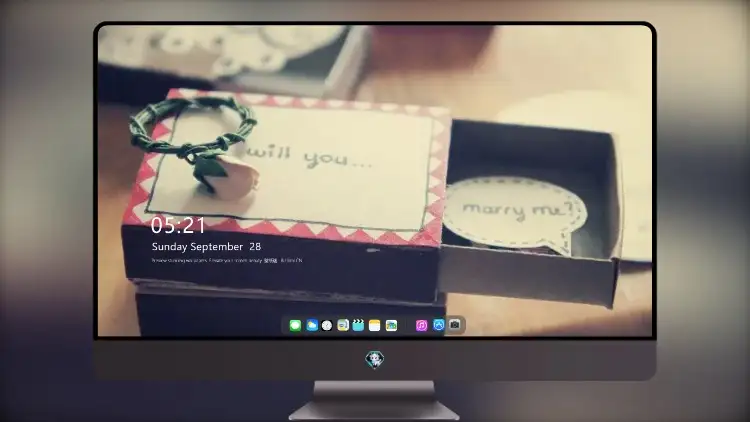Open the Weather app in dock
The width and height of the screenshot is (750, 422).
point(312,325)
